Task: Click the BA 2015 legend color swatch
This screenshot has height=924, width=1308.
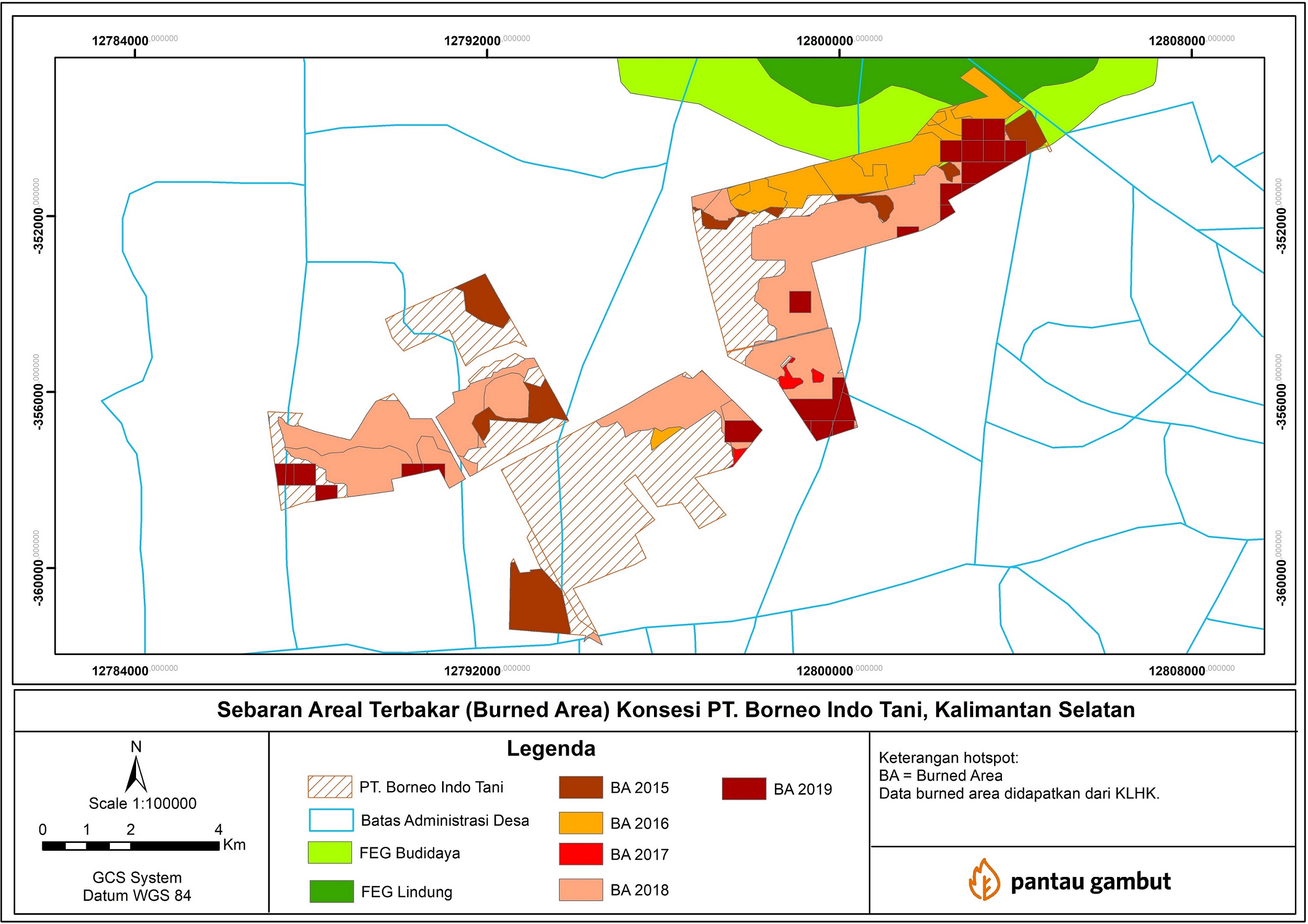Action: click(x=581, y=787)
